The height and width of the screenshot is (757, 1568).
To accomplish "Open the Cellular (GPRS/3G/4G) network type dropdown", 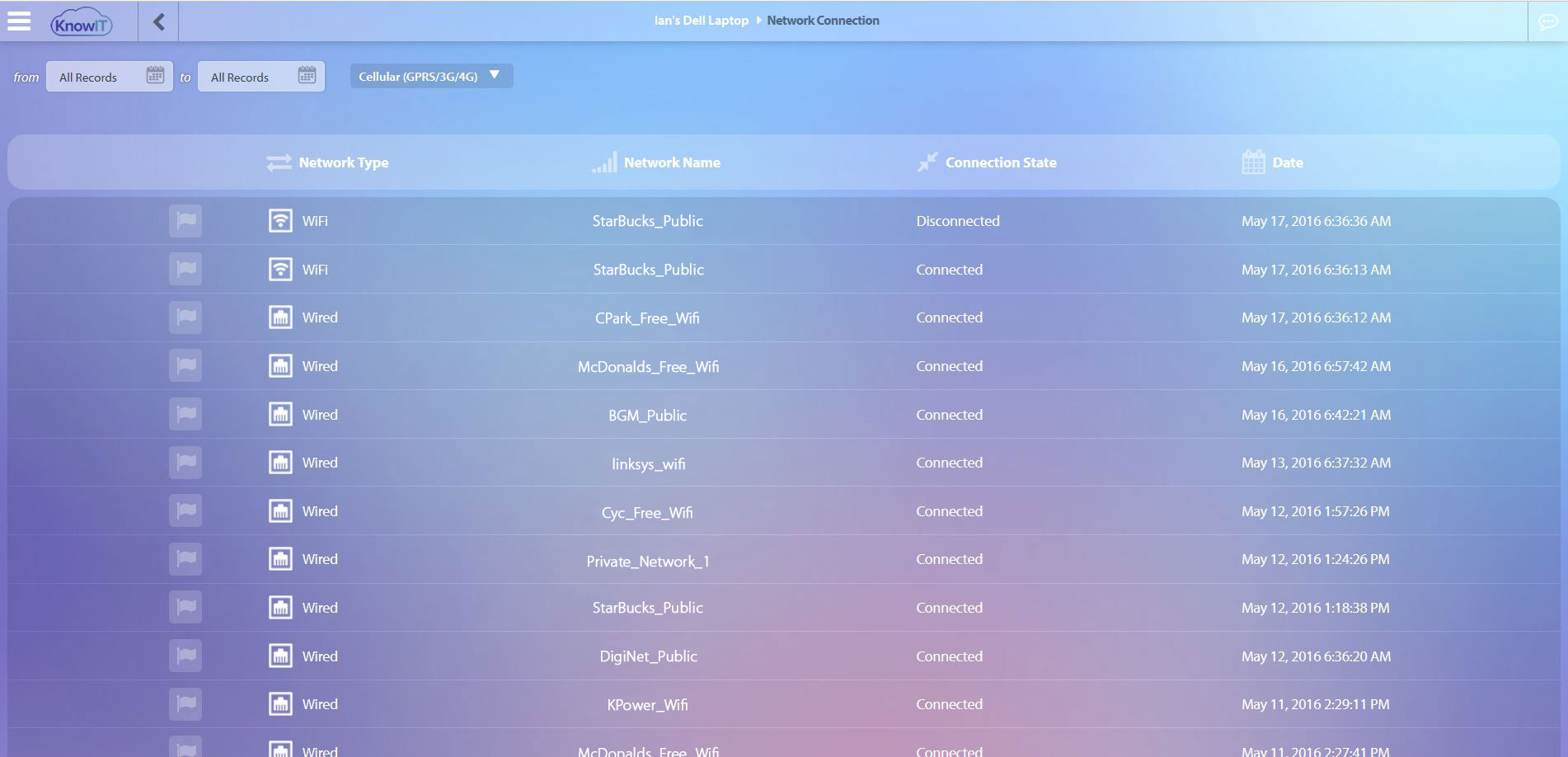I will 431,76.
